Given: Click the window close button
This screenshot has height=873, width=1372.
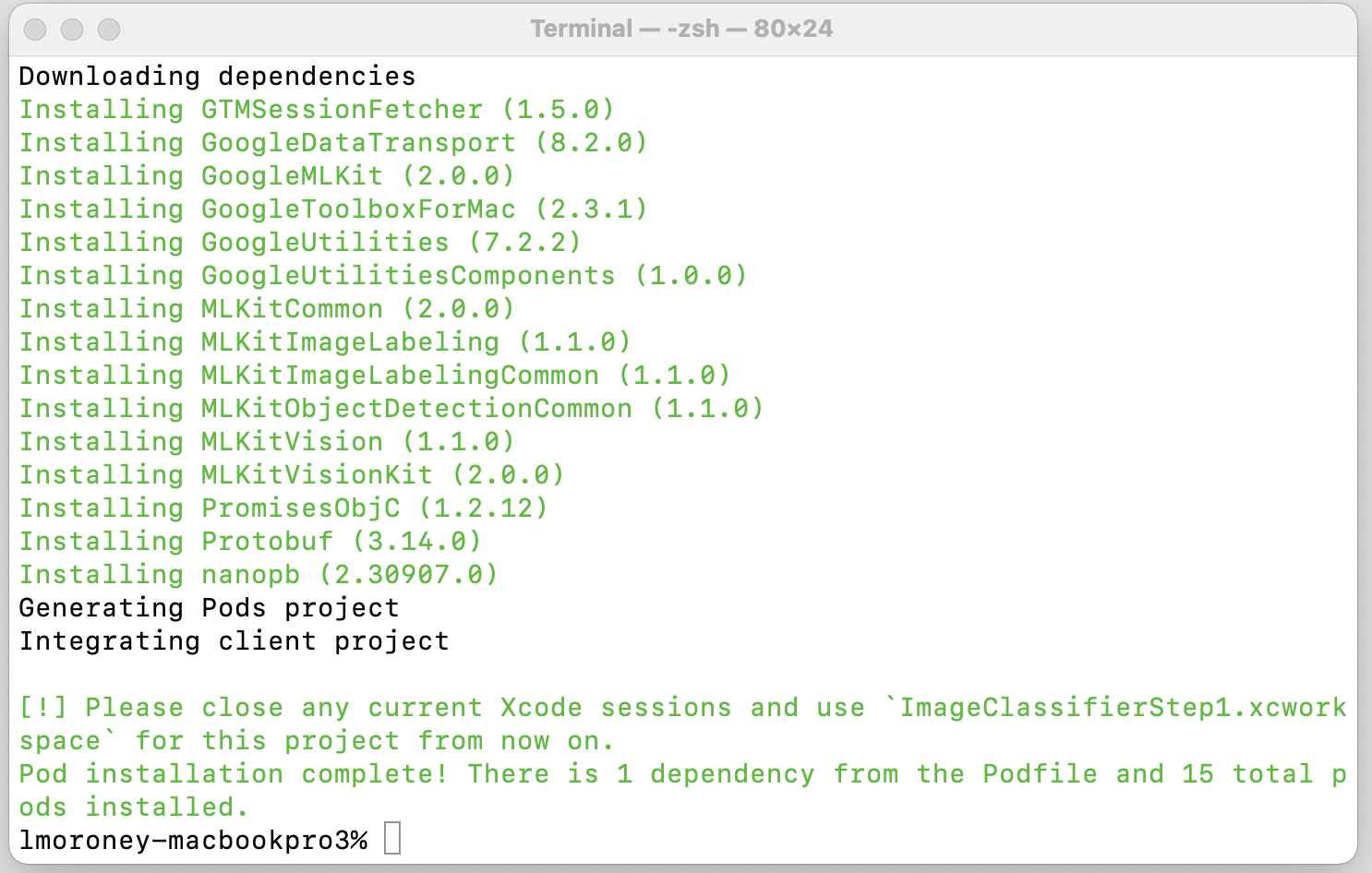Looking at the screenshot, I should click(x=35, y=30).
